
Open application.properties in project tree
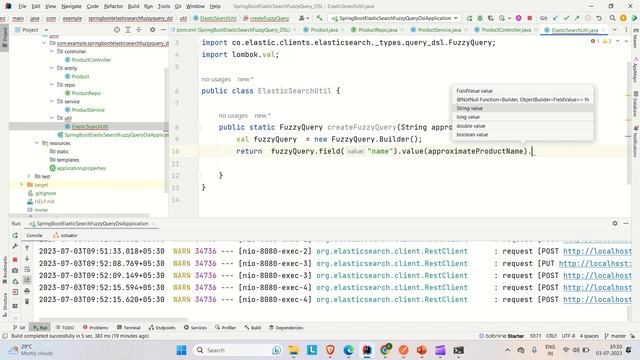(x=81, y=168)
